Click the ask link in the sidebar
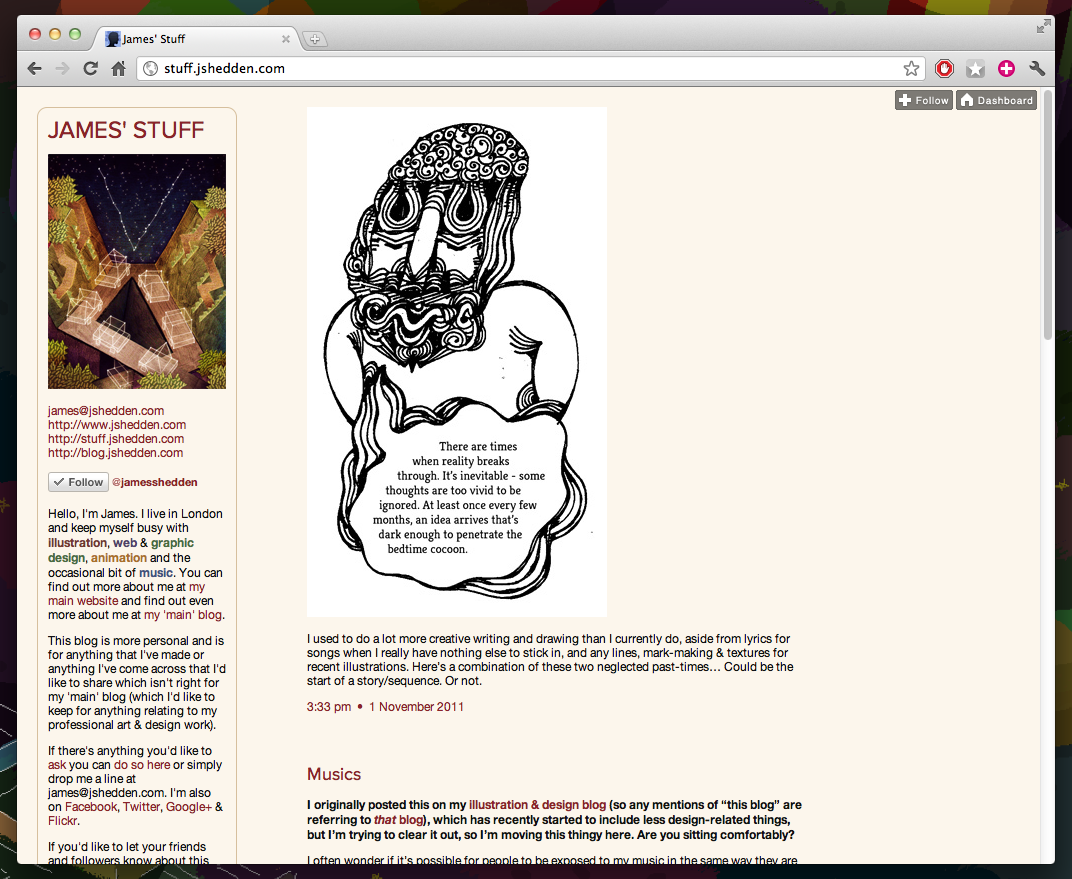 pos(57,765)
